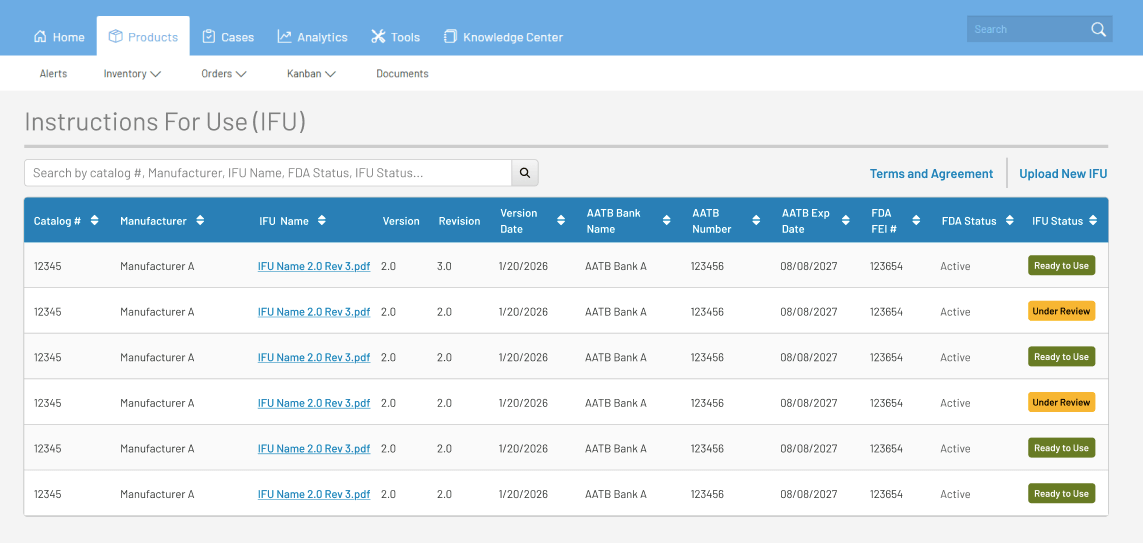Click the top-right header search icon
This screenshot has height=543, width=1143.
point(1098,29)
